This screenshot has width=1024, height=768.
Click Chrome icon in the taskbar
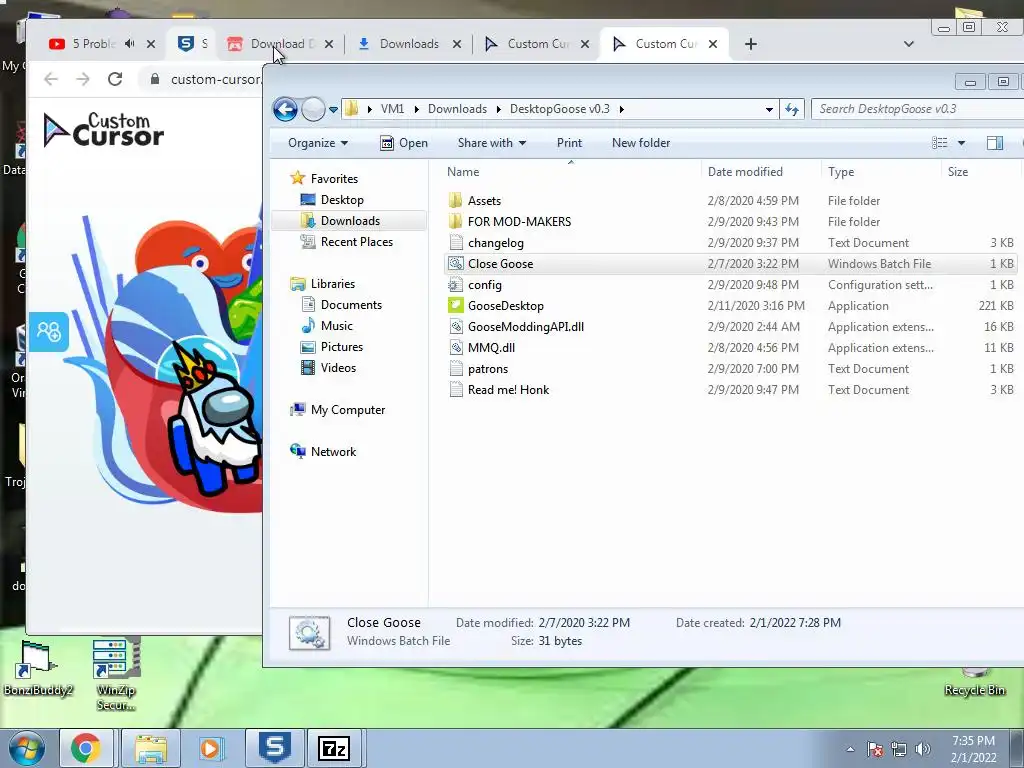86,748
